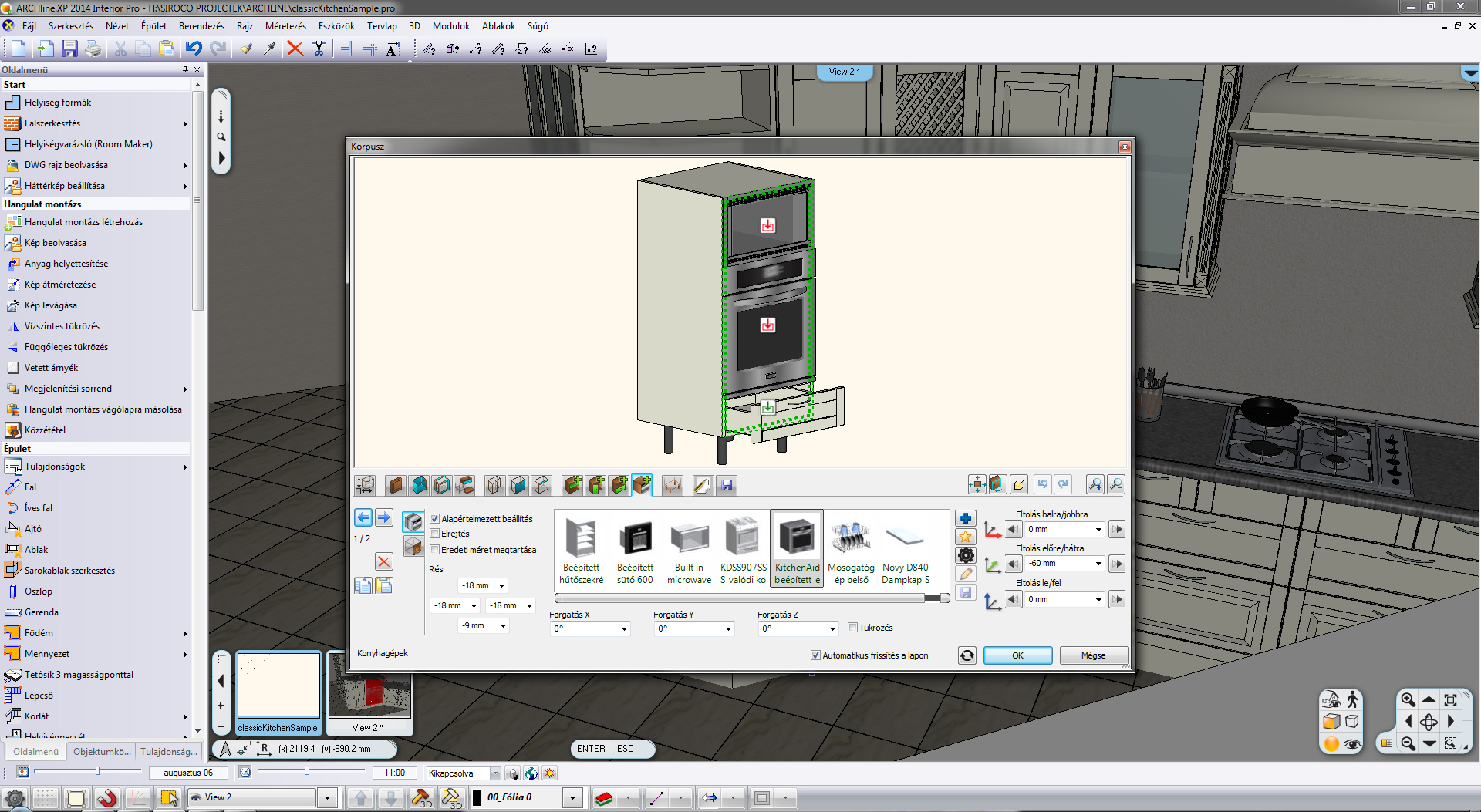Viewport: 1481px width, 812px height.
Task: Toggle the Alapértelmezett beállítás checkbox
Action: (x=435, y=519)
